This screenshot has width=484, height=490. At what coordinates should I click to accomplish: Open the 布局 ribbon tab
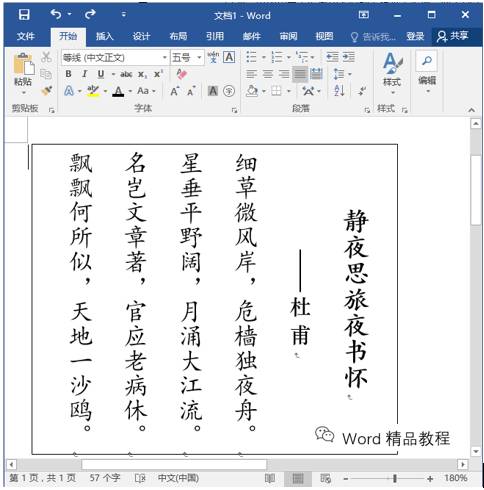click(178, 36)
